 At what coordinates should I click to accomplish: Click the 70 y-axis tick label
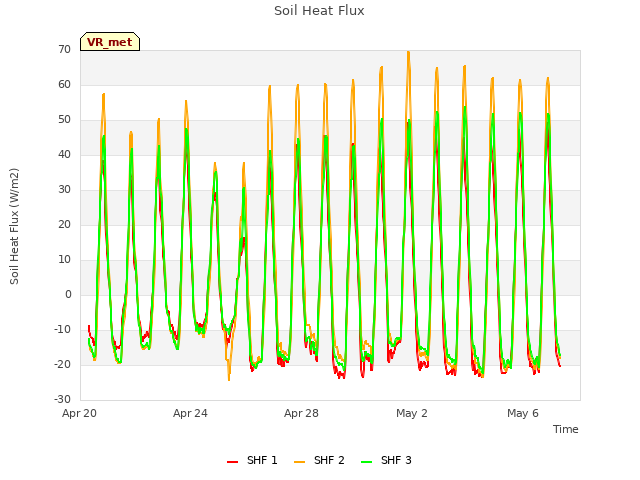(x=64, y=49)
